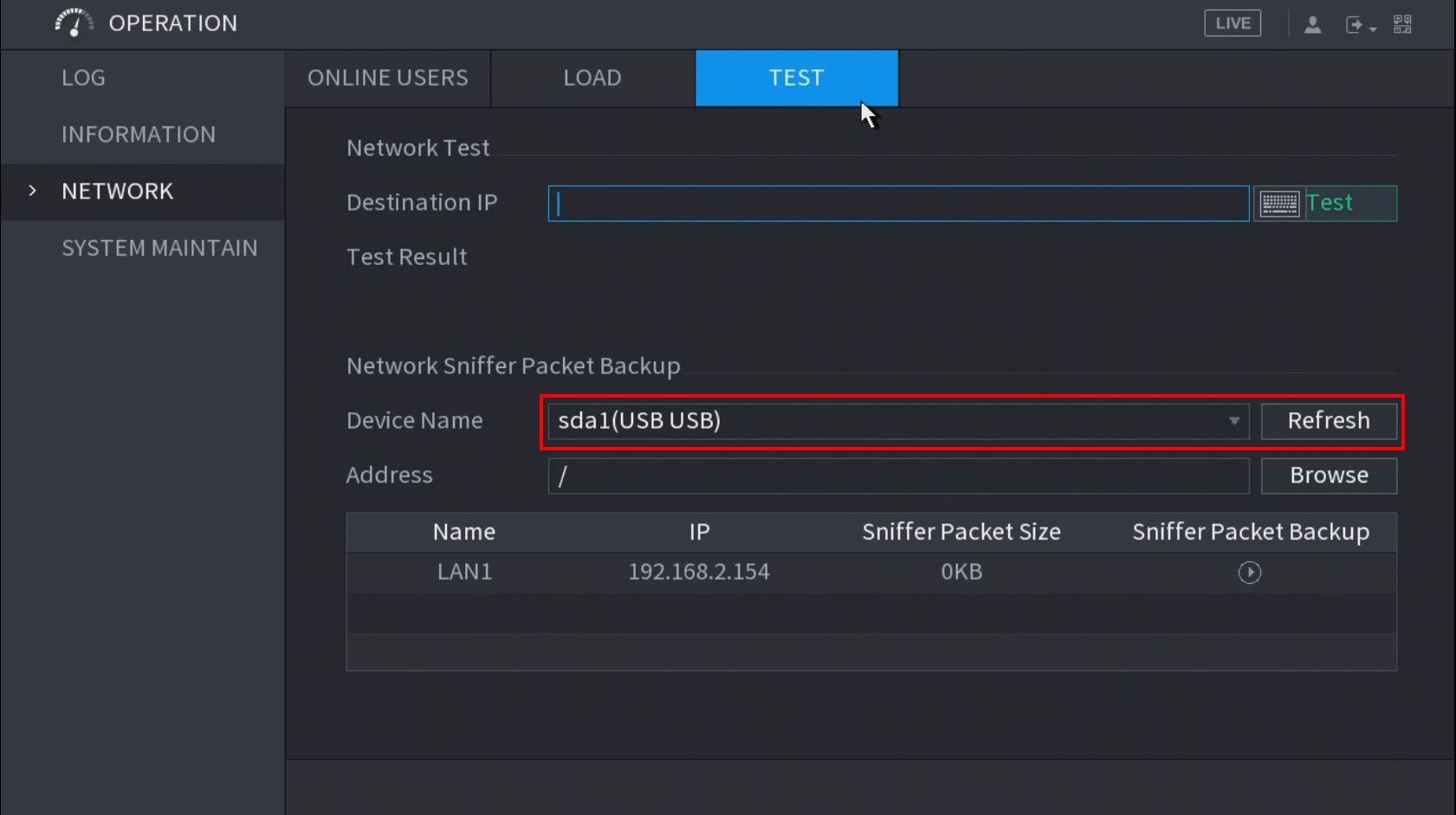
Task: Open the user account icon
Action: (x=1312, y=24)
